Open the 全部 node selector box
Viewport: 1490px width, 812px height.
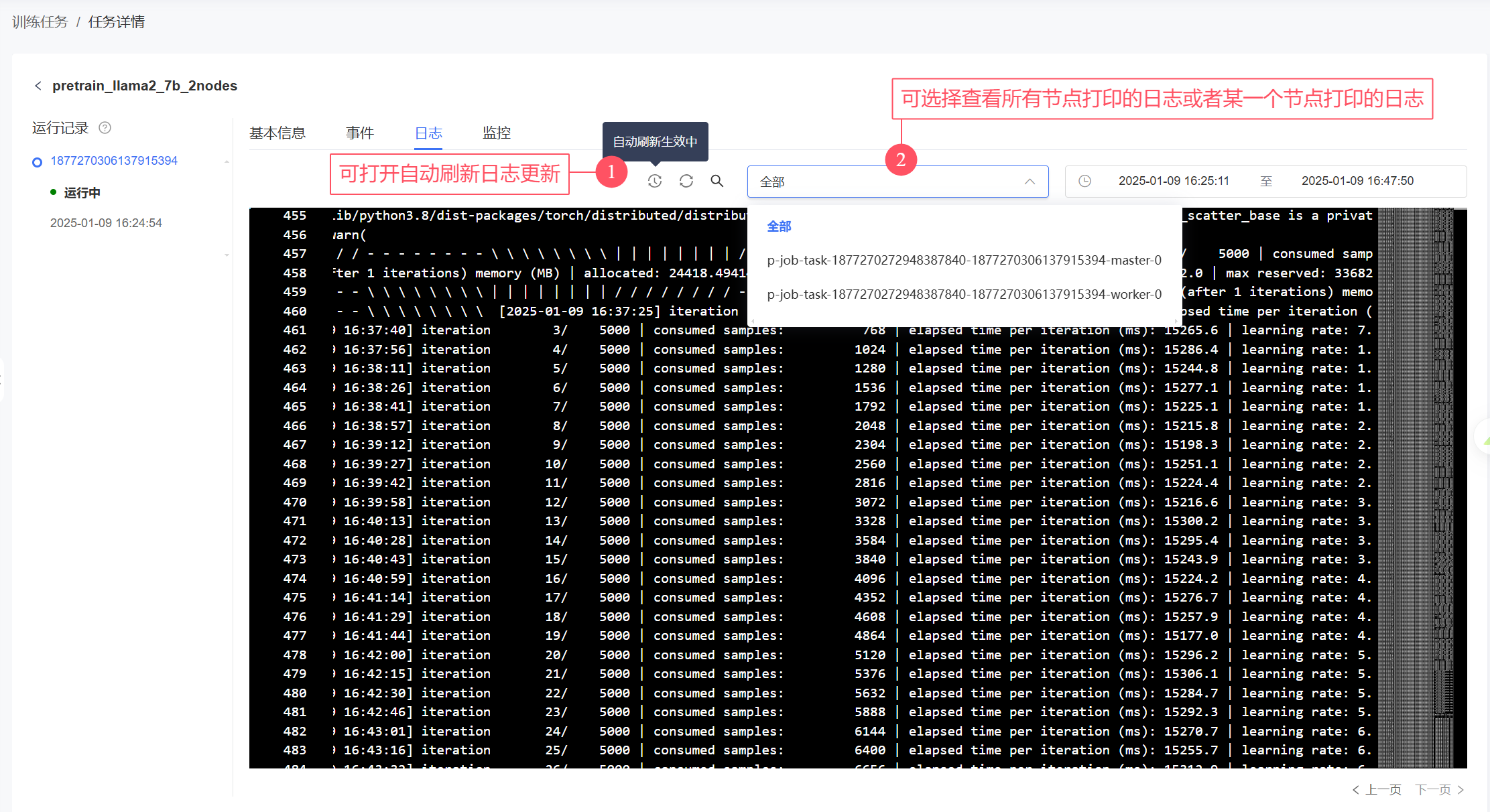click(897, 182)
